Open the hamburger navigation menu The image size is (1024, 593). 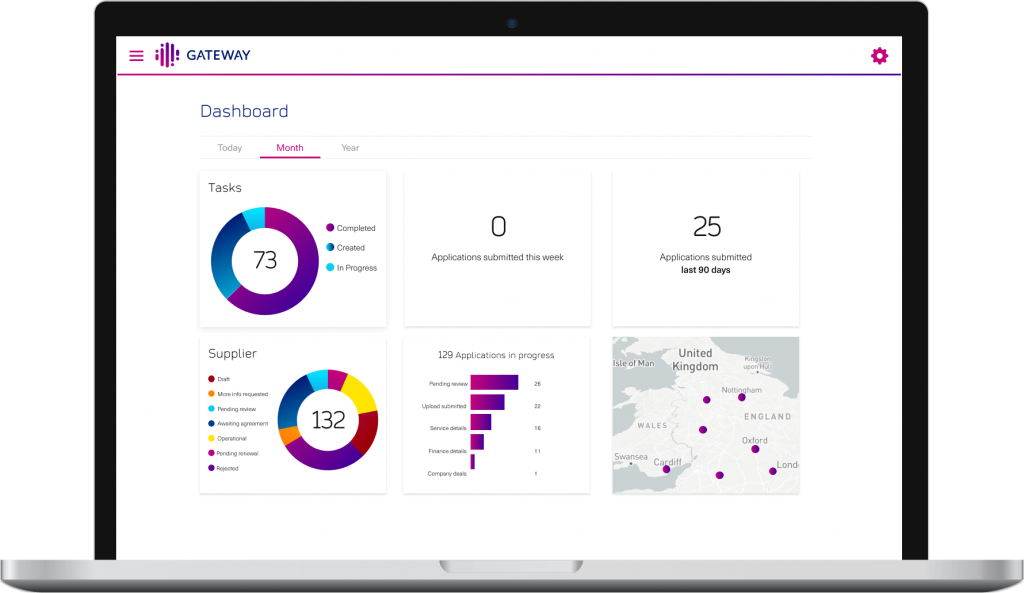[x=136, y=56]
